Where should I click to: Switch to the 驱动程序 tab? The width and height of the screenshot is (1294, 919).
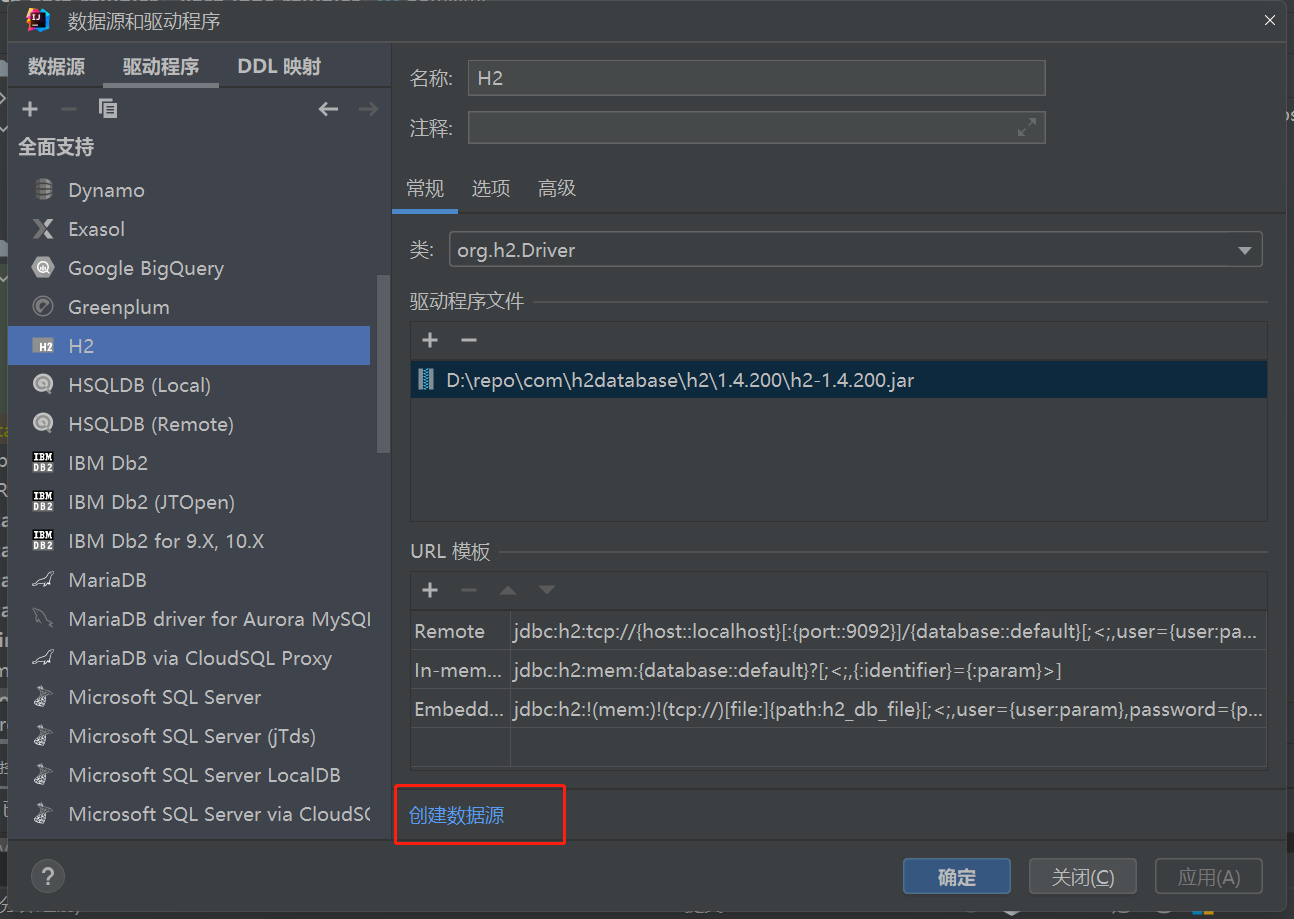point(161,67)
